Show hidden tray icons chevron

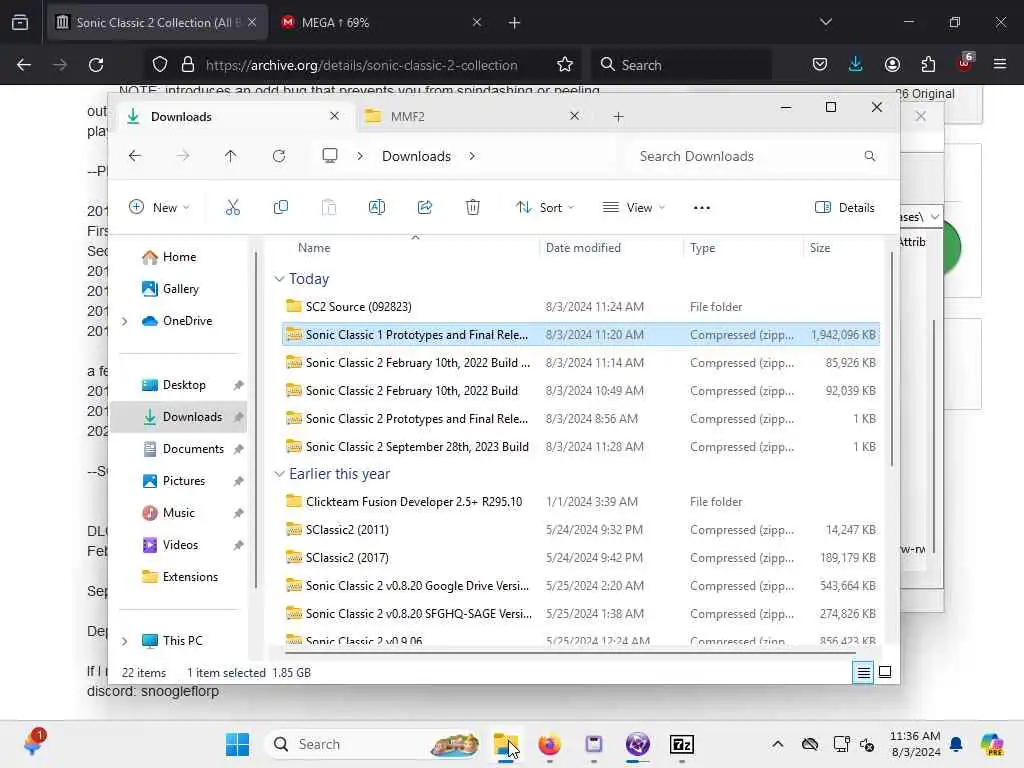click(x=777, y=744)
